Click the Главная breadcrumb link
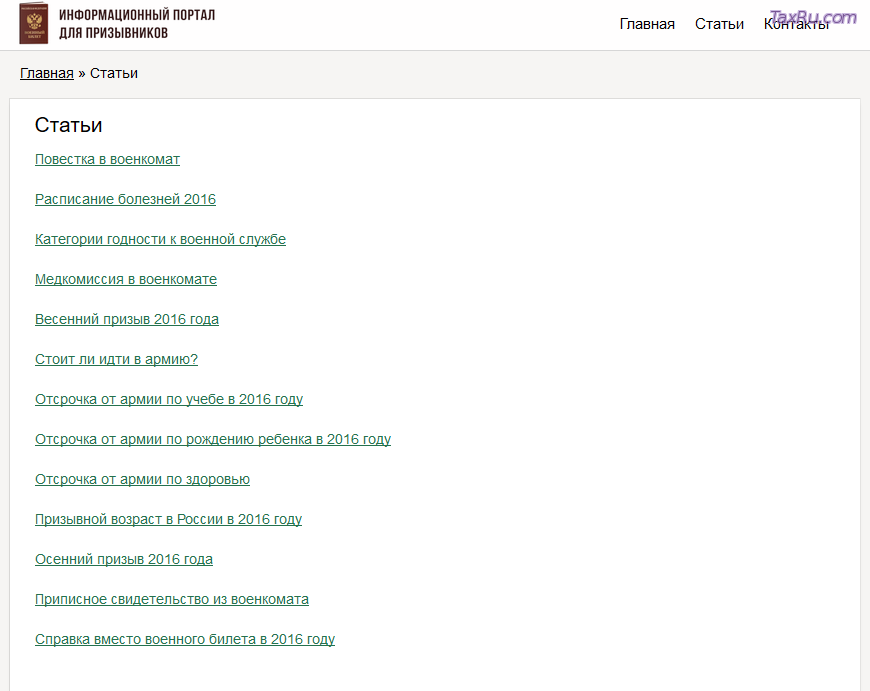This screenshot has width=870, height=691. [x=46, y=73]
